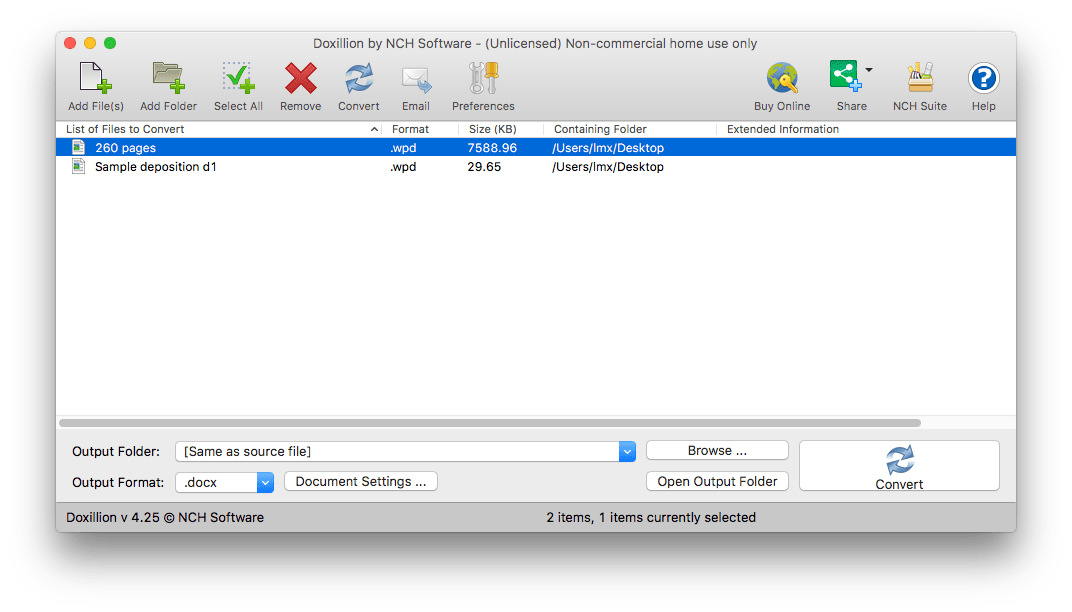Click the Buy Online icon
Screen dimensions: 1072x612
(782, 78)
